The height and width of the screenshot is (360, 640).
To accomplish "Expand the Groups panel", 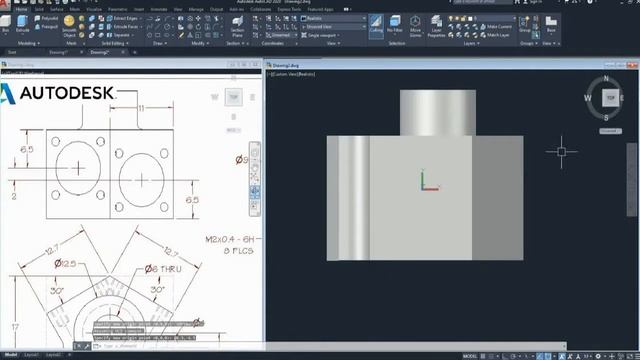I will [x=529, y=43].
